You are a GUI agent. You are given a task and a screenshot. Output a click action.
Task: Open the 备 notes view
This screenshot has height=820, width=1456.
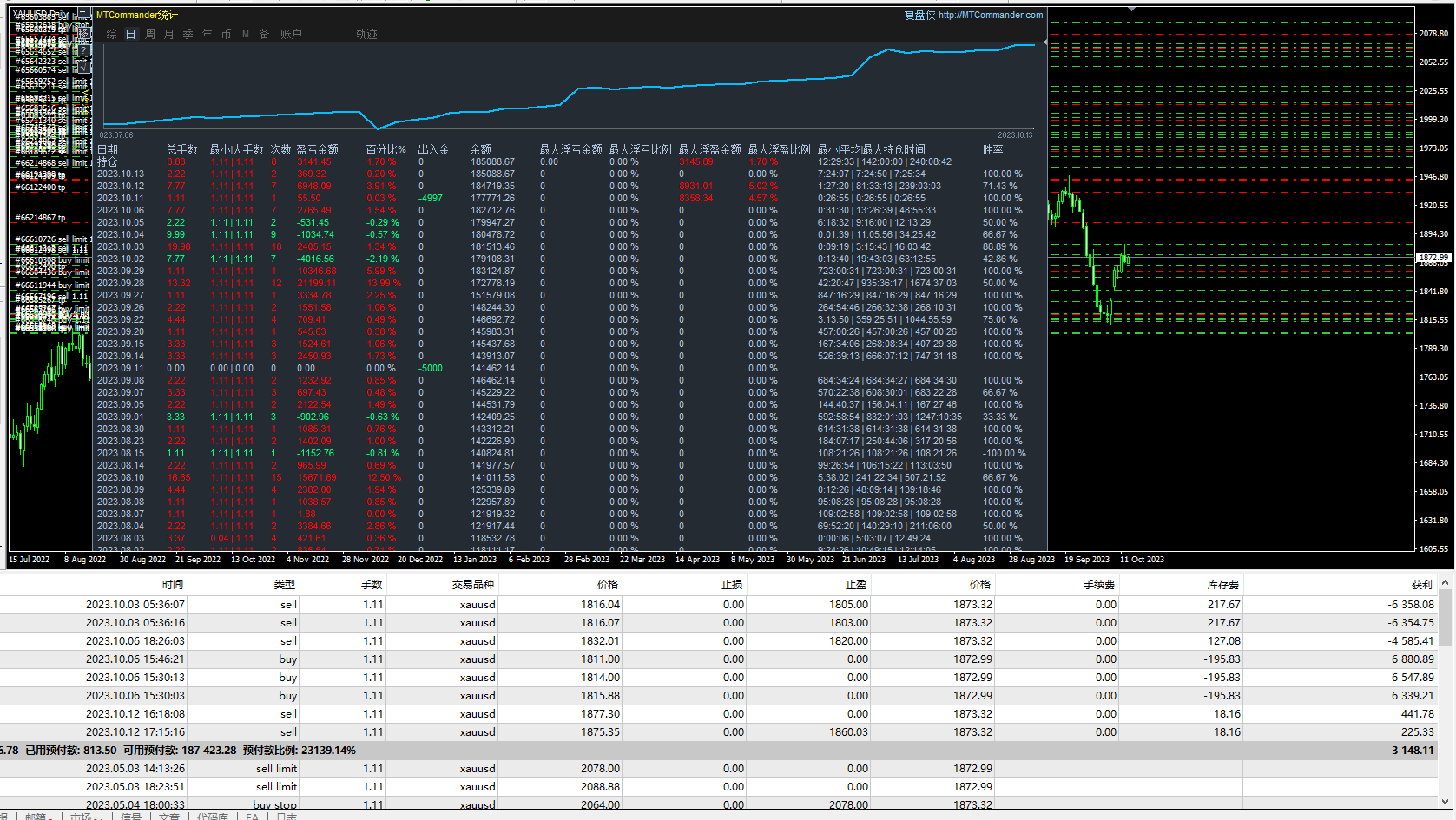click(265, 34)
